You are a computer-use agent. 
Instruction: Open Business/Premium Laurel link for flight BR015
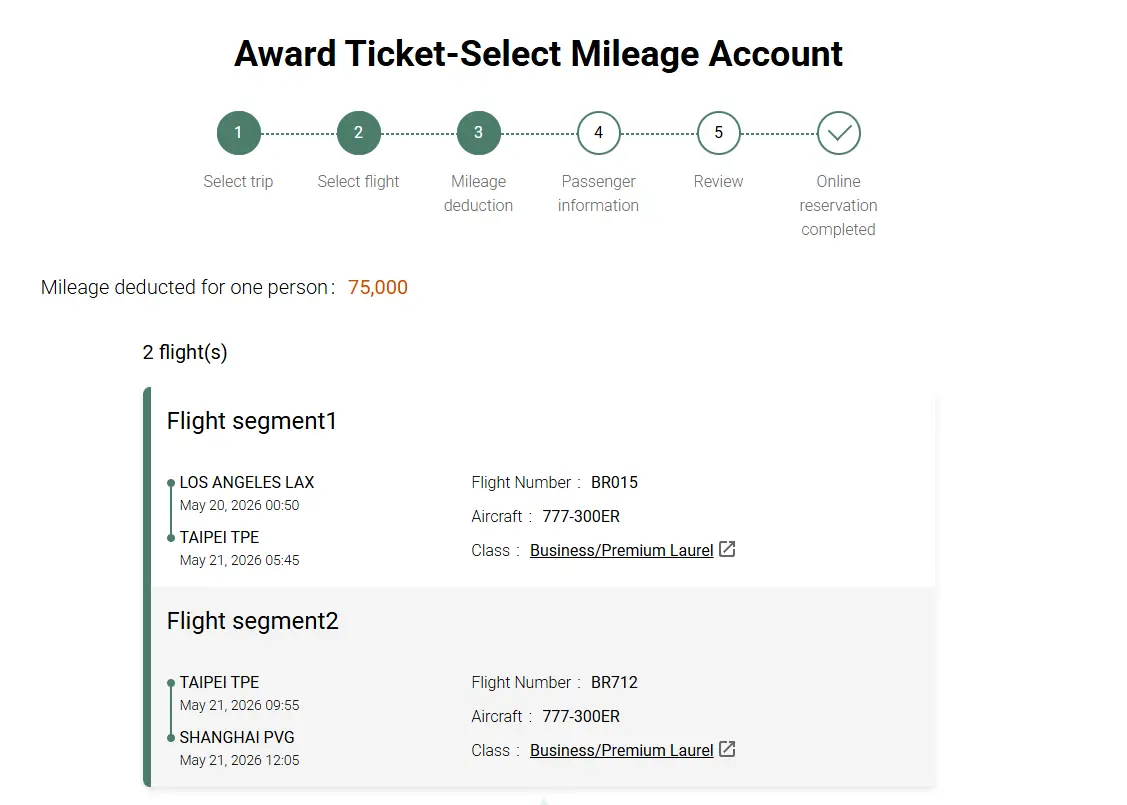620,549
